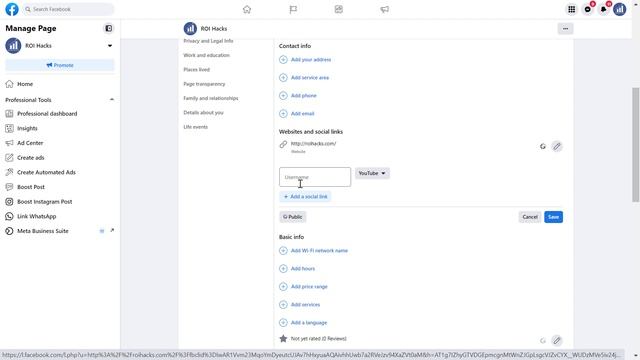The image size is (640, 360).
Task: Open Privacy and Legal Info tab
Action: pyautogui.click(x=208, y=41)
